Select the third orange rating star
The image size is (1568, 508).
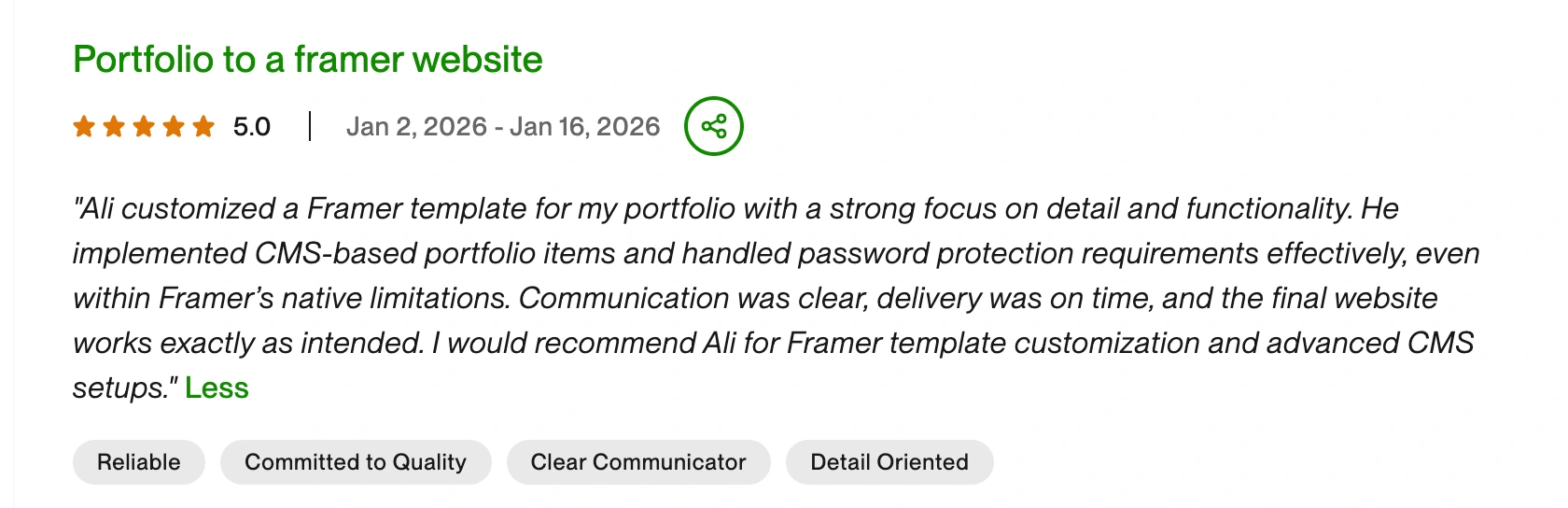click(144, 126)
